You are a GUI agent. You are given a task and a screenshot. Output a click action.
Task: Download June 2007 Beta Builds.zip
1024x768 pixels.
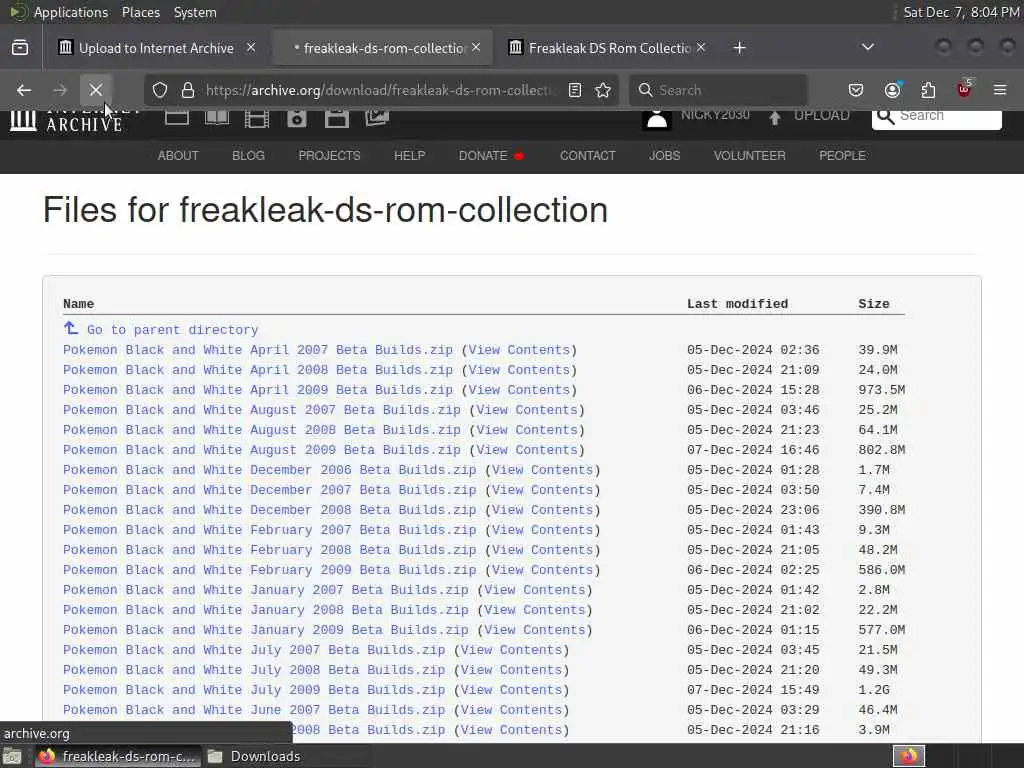[253, 710]
